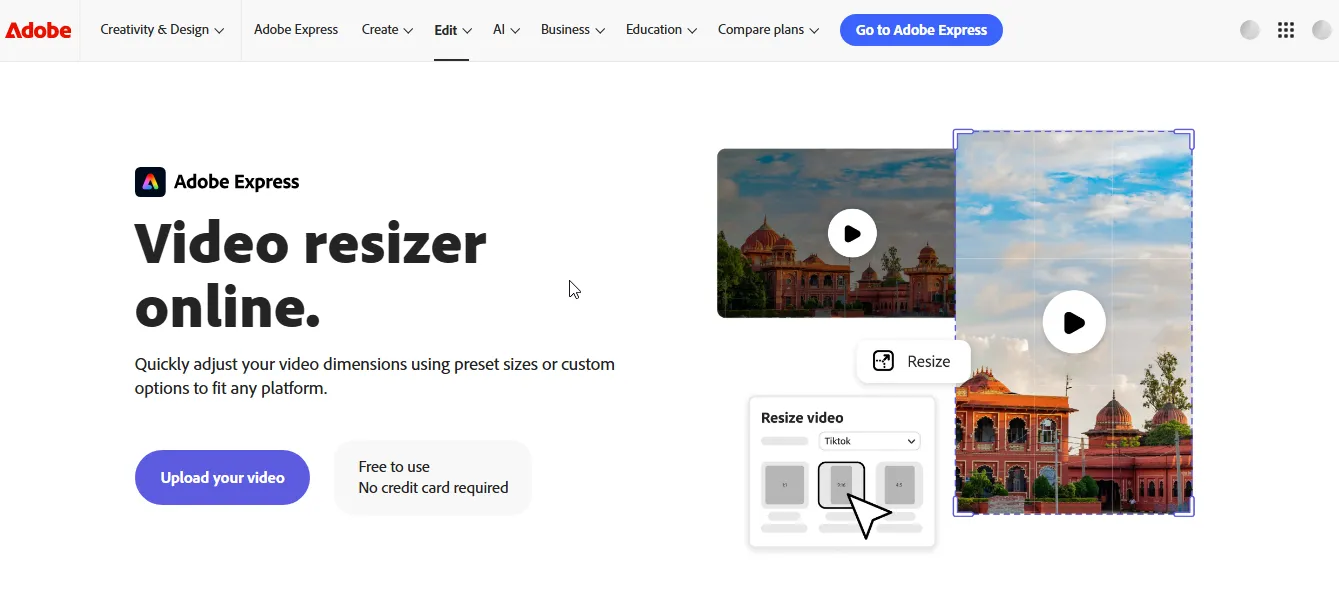Click the description starting with Quickly adjust

(x=375, y=376)
